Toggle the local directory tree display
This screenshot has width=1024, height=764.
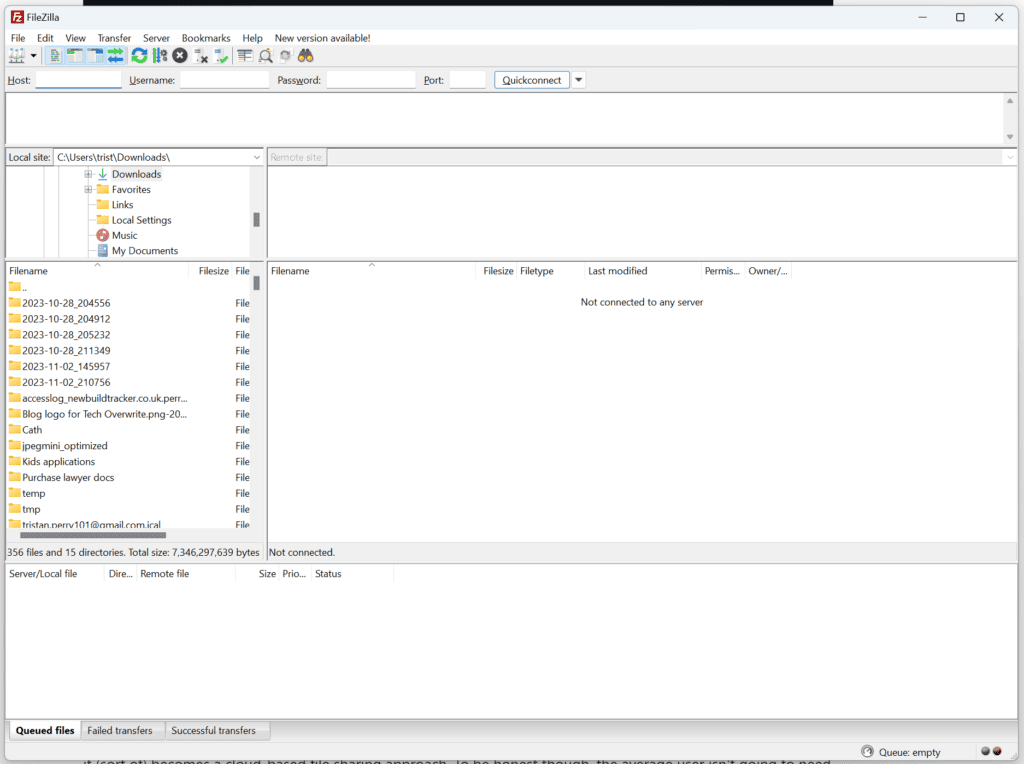click(x=75, y=56)
